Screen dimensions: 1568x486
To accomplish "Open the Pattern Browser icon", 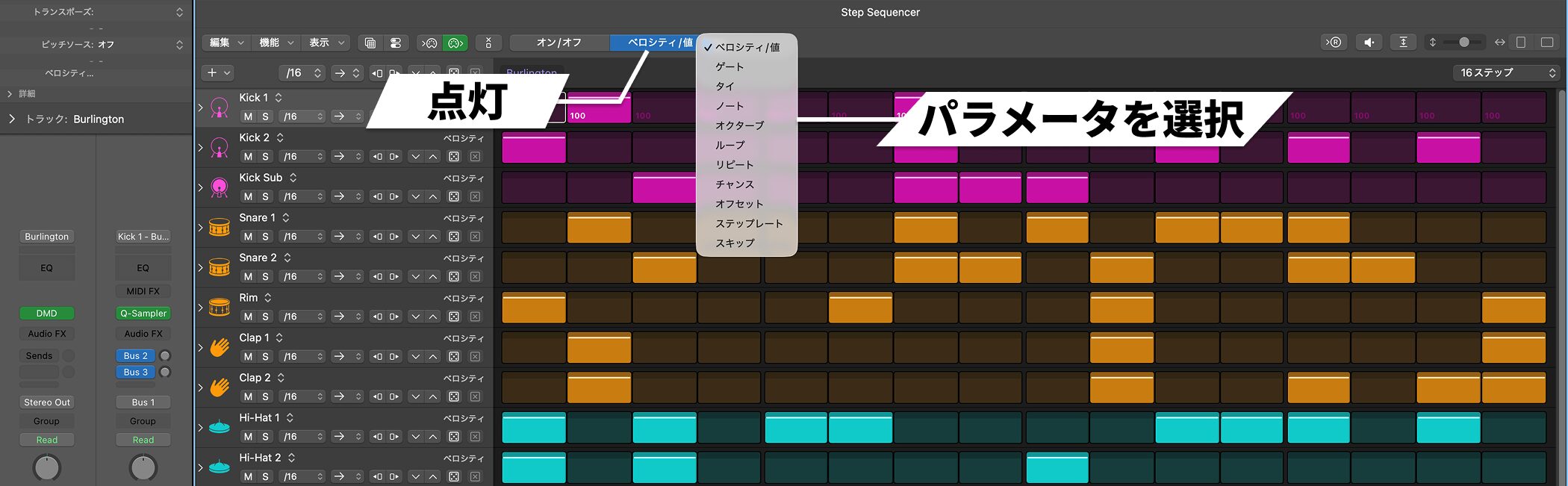I will (370, 43).
